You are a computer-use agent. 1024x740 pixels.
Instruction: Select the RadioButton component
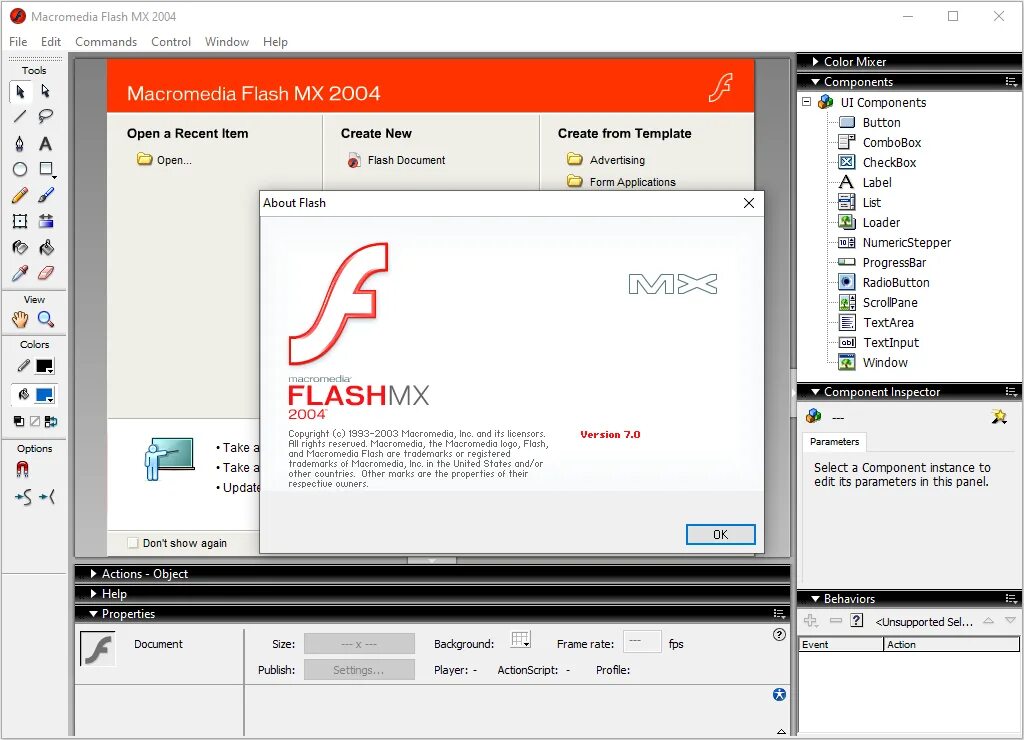click(x=884, y=282)
